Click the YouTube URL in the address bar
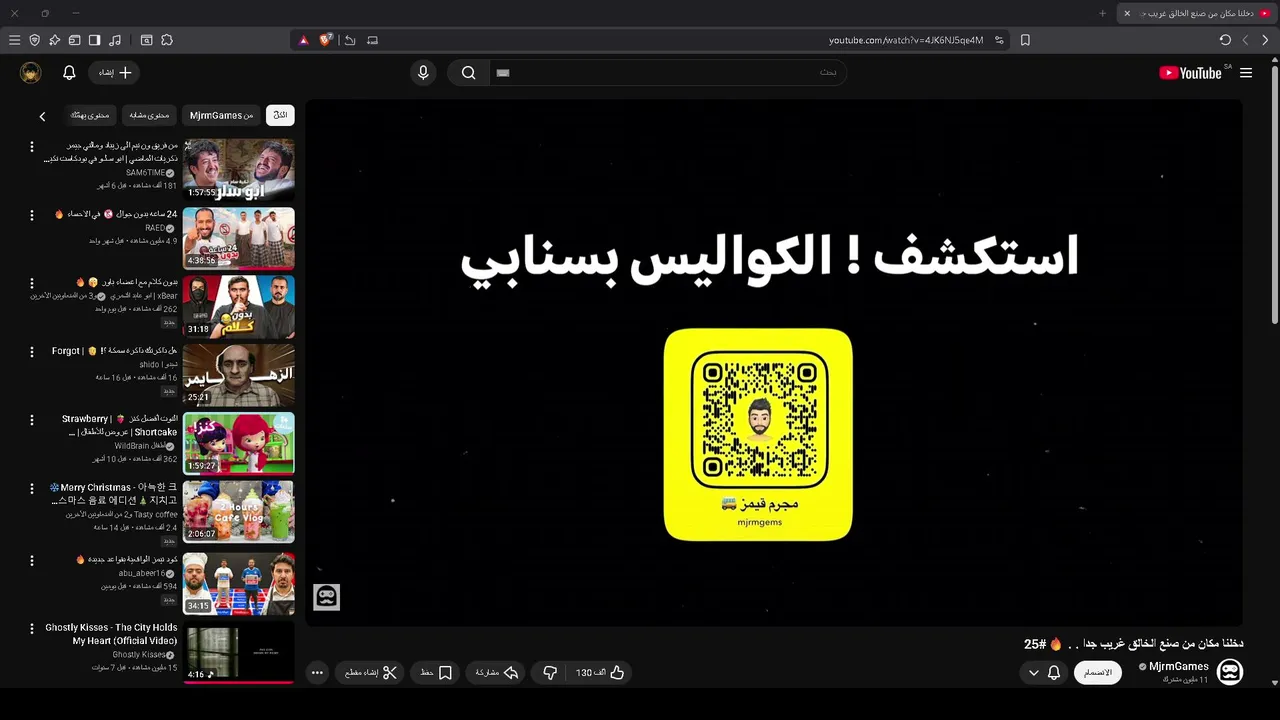1280x720 pixels. tap(906, 40)
